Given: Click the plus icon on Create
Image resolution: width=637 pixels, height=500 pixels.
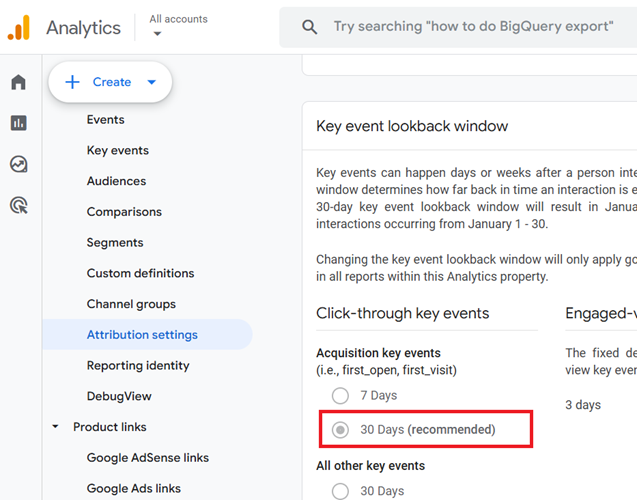Looking at the screenshot, I should click(72, 82).
